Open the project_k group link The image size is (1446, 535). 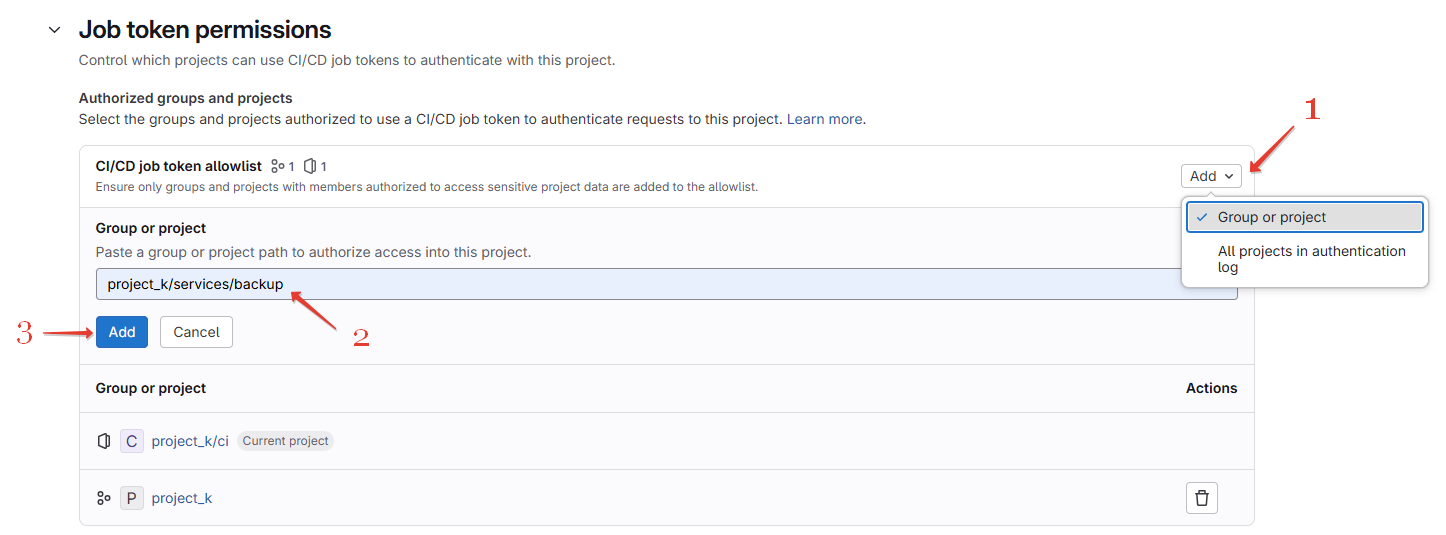182,498
